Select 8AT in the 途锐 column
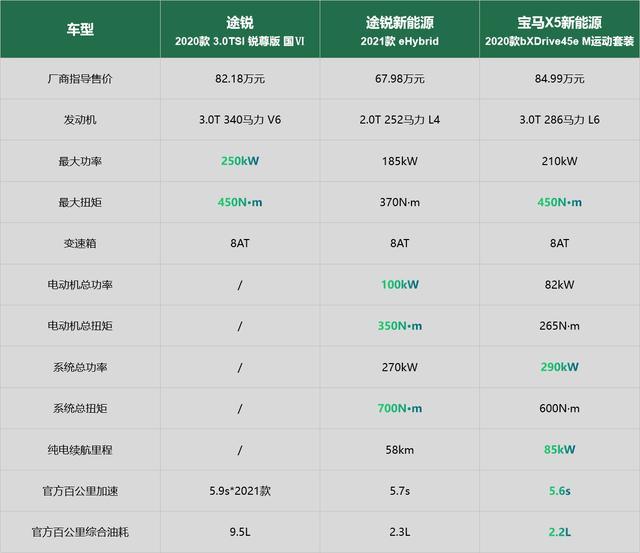This screenshot has width=640, height=553. click(240, 243)
